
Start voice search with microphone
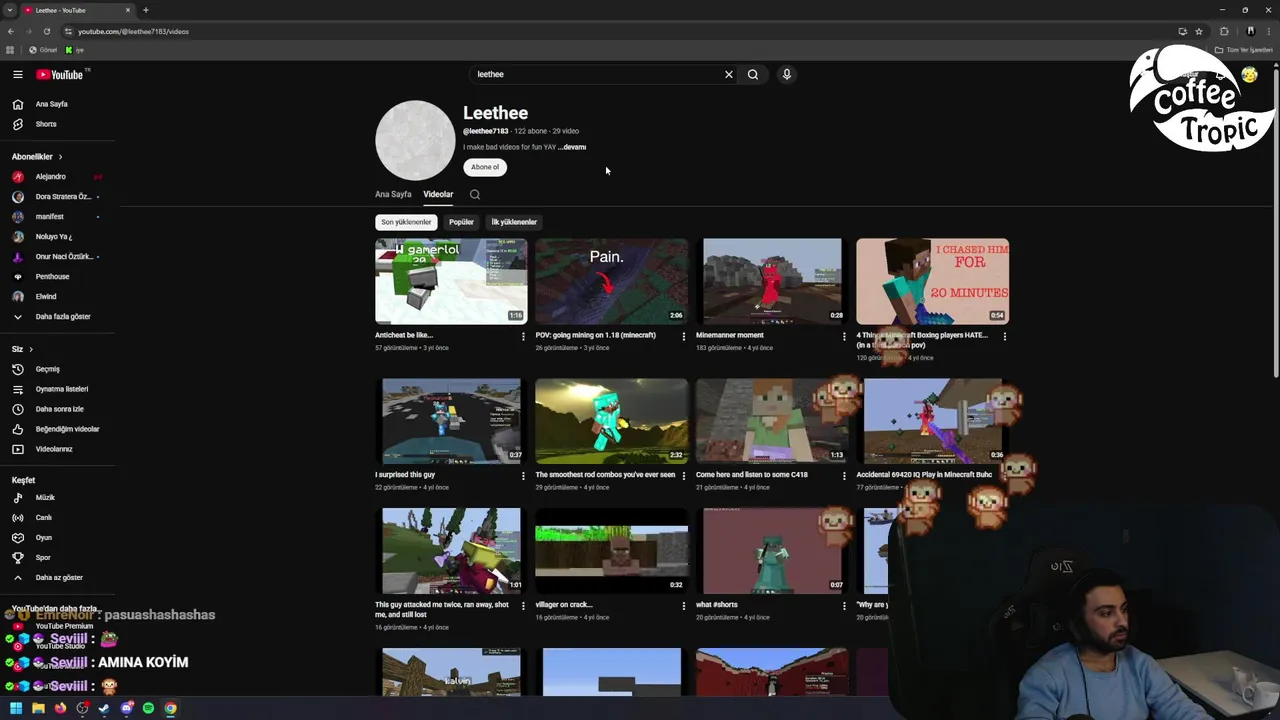tap(787, 74)
